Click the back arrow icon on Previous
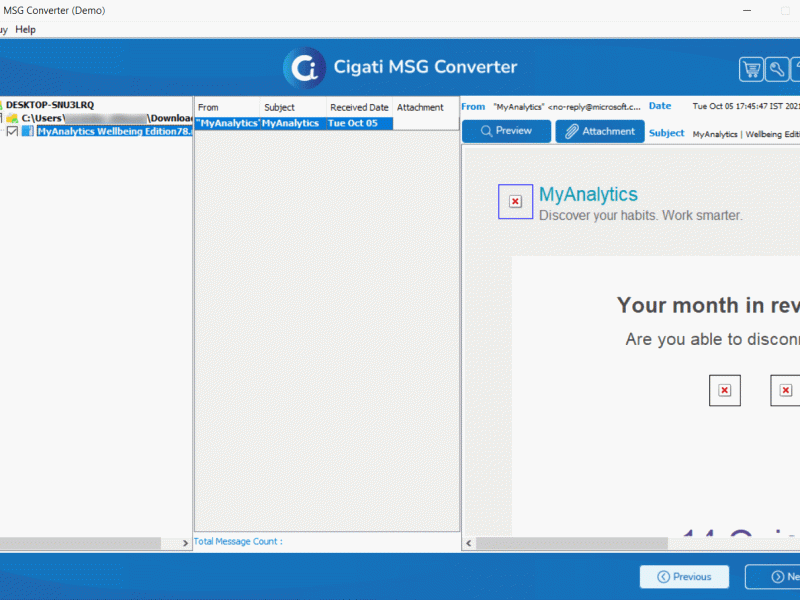The width and height of the screenshot is (800, 600). [x=663, y=577]
